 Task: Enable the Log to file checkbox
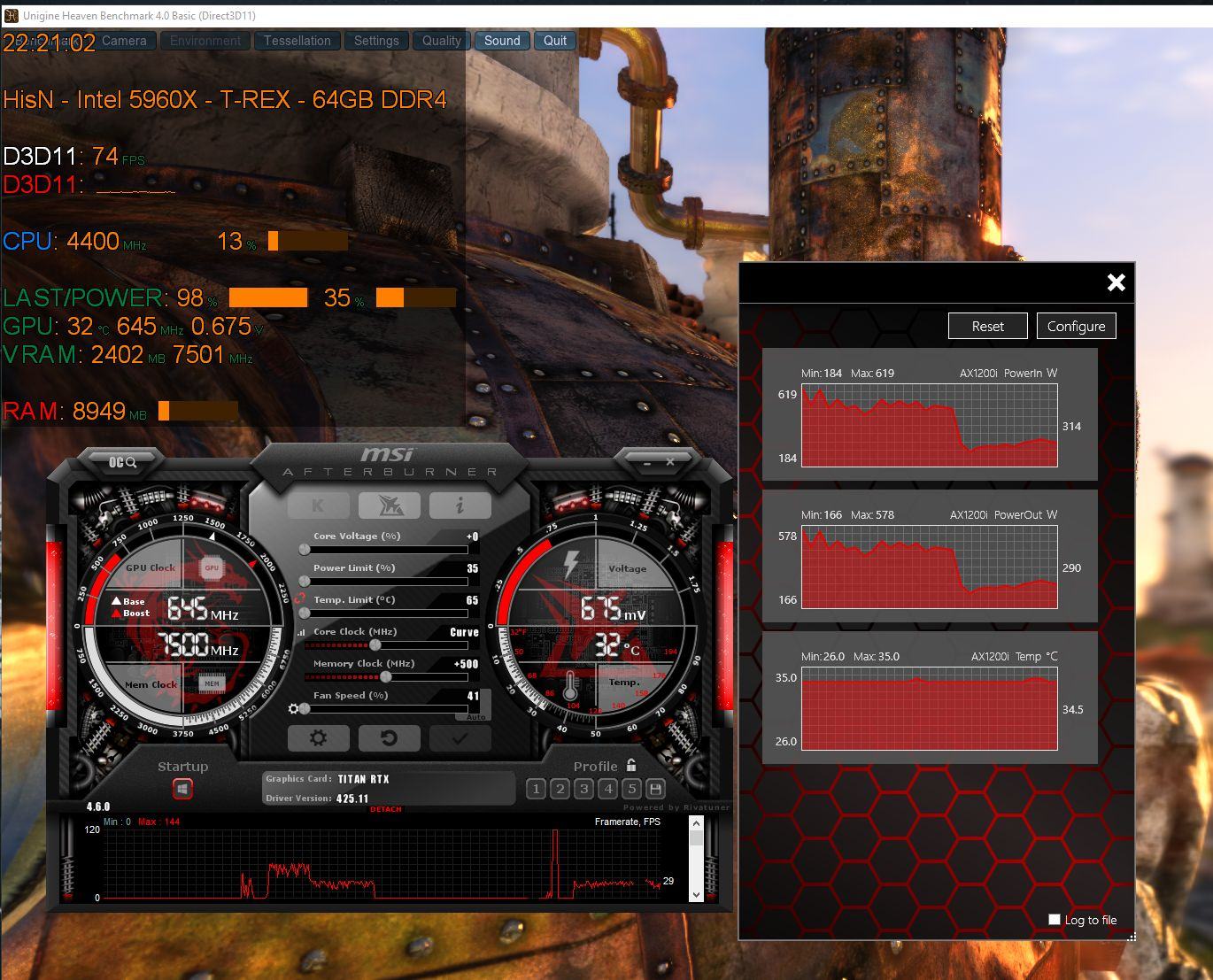(x=1055, y=920)
